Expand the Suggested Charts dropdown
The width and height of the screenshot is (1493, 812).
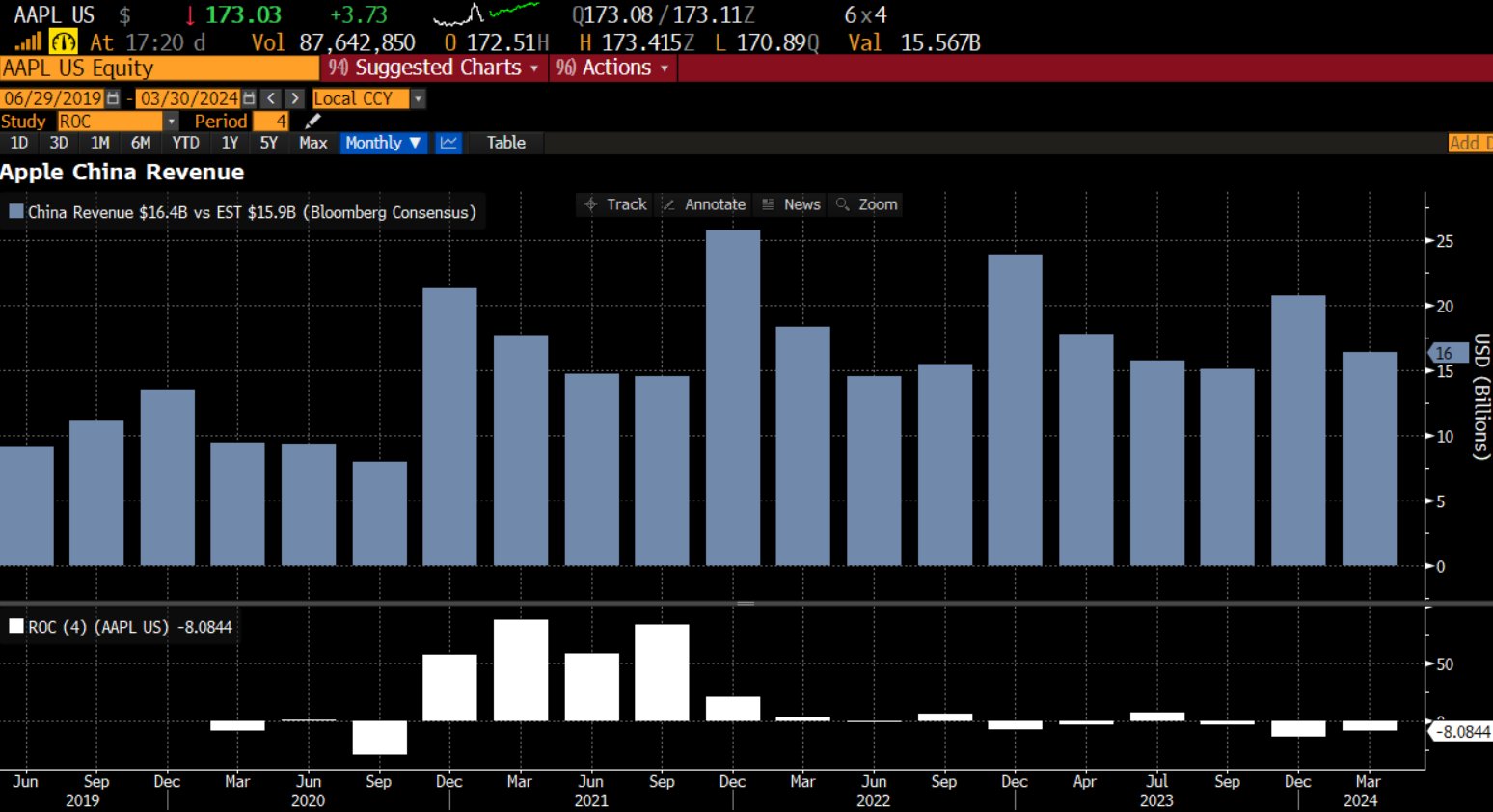(x=433, y=68)
